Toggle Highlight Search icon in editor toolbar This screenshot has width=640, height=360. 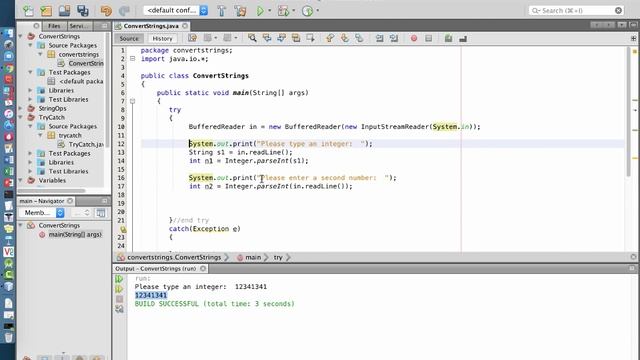tap(296, 38)
